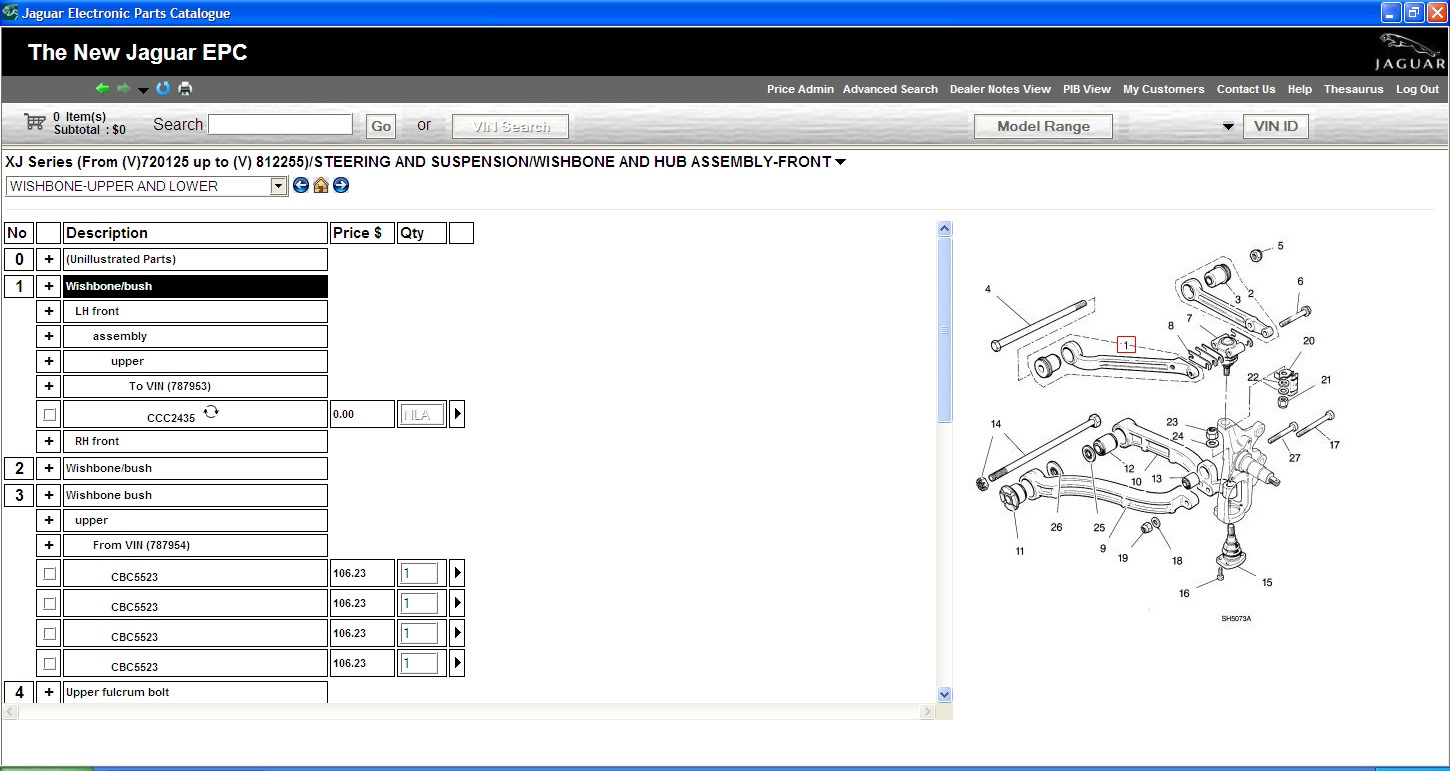Open My Customers

(x=1164, y=89)
